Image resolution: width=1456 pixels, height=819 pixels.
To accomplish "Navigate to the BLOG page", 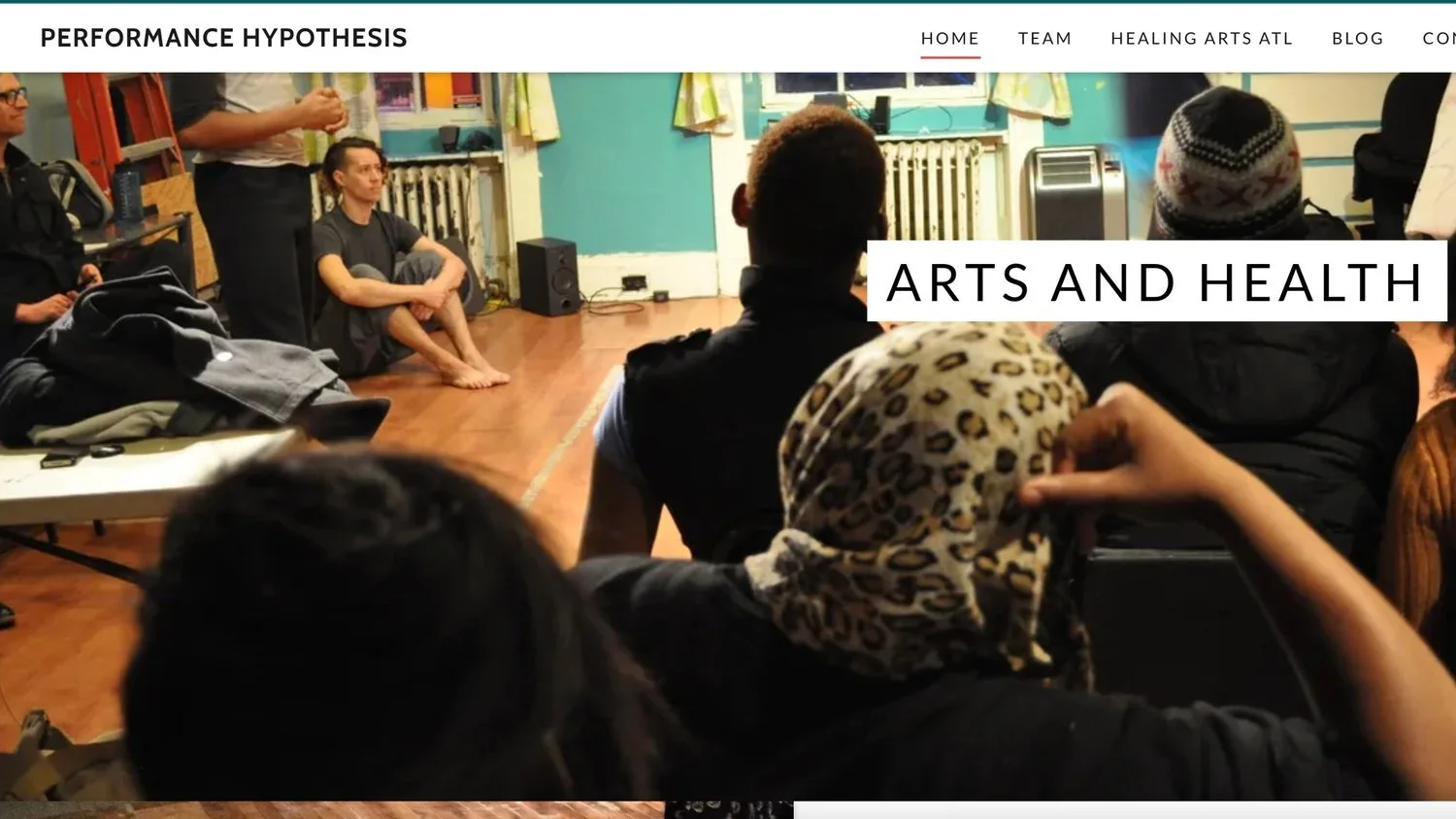I will point(1357,38).
